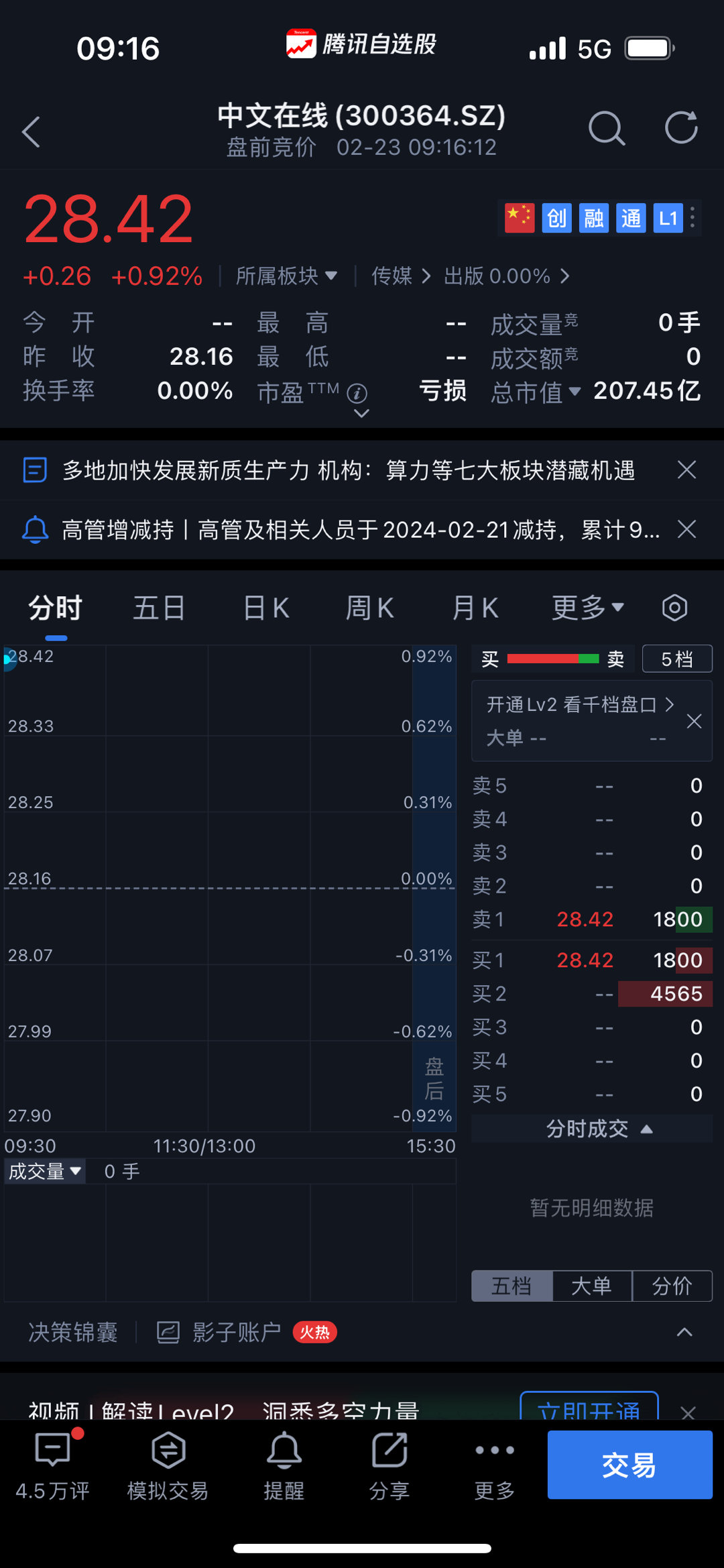Tap the back arrow icon
The width and height of the screenshot is (724, 1568).
pyautogui.click(x=32, y=131)
